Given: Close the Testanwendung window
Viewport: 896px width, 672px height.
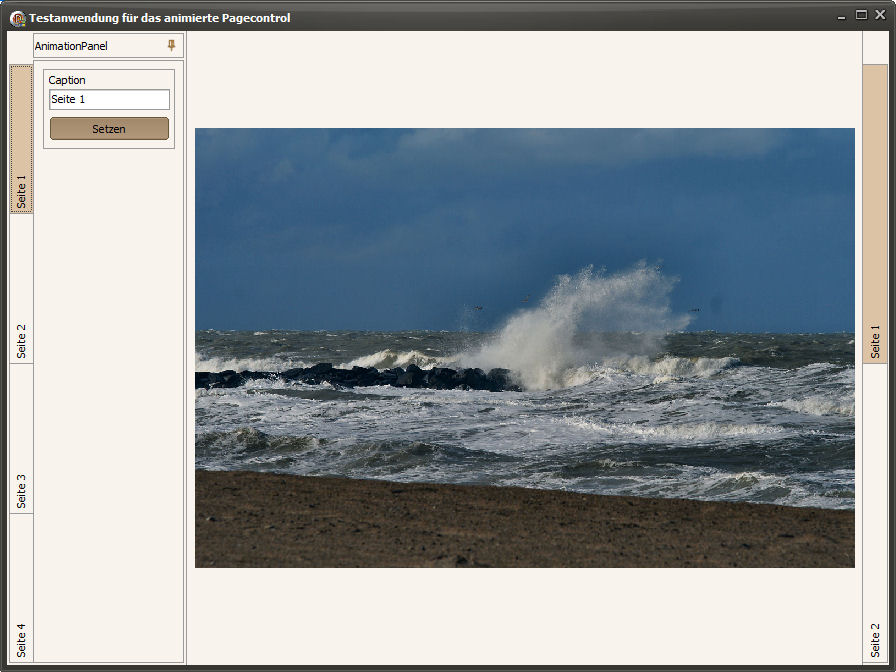Looking at the screenshot, I should 880,15.
